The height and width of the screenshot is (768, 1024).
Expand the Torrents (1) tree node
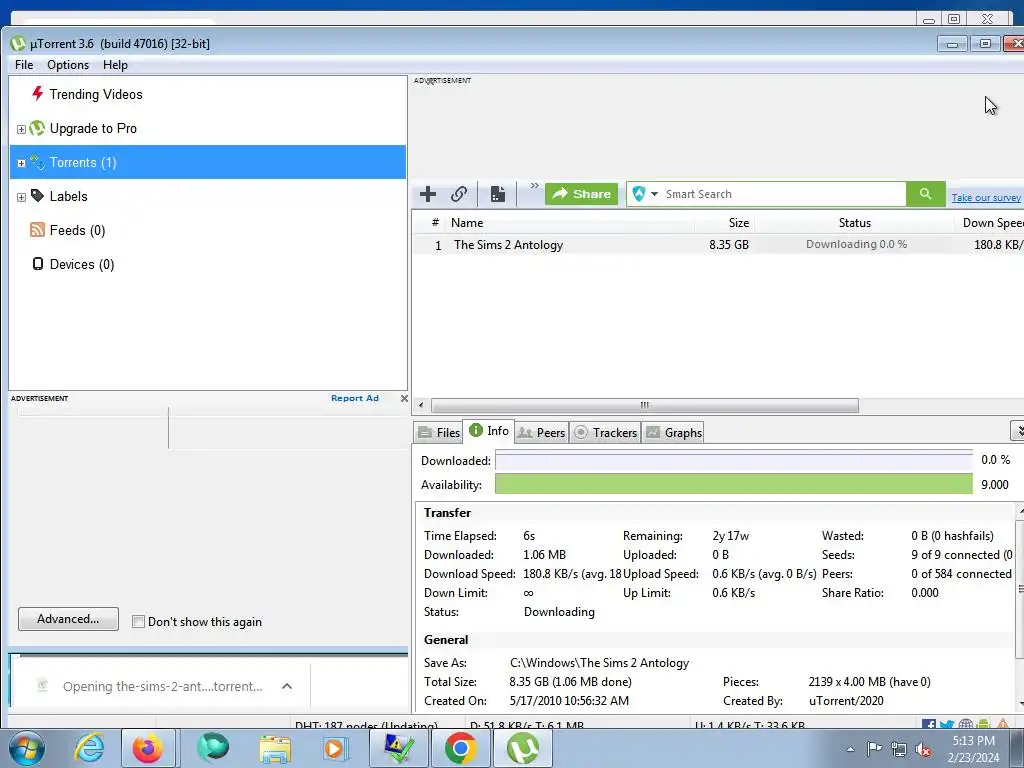[x=21, y=163]
